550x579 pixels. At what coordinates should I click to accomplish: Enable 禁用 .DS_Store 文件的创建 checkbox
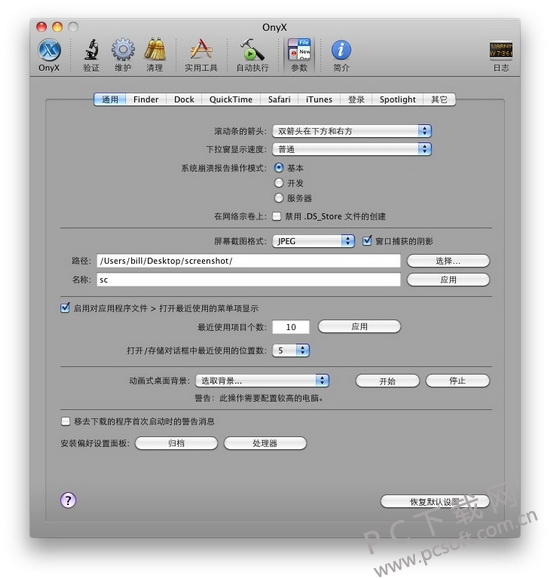(277, 216)
